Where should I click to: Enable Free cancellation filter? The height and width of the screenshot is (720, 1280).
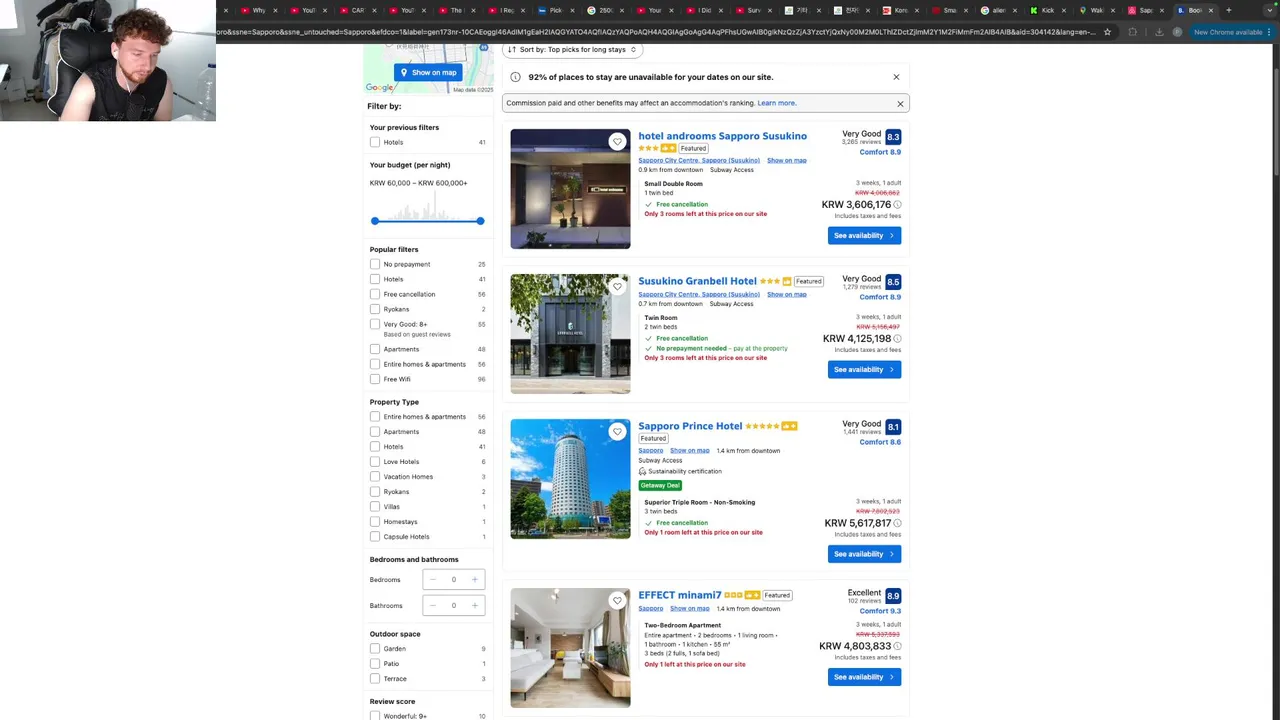(375, 294)
